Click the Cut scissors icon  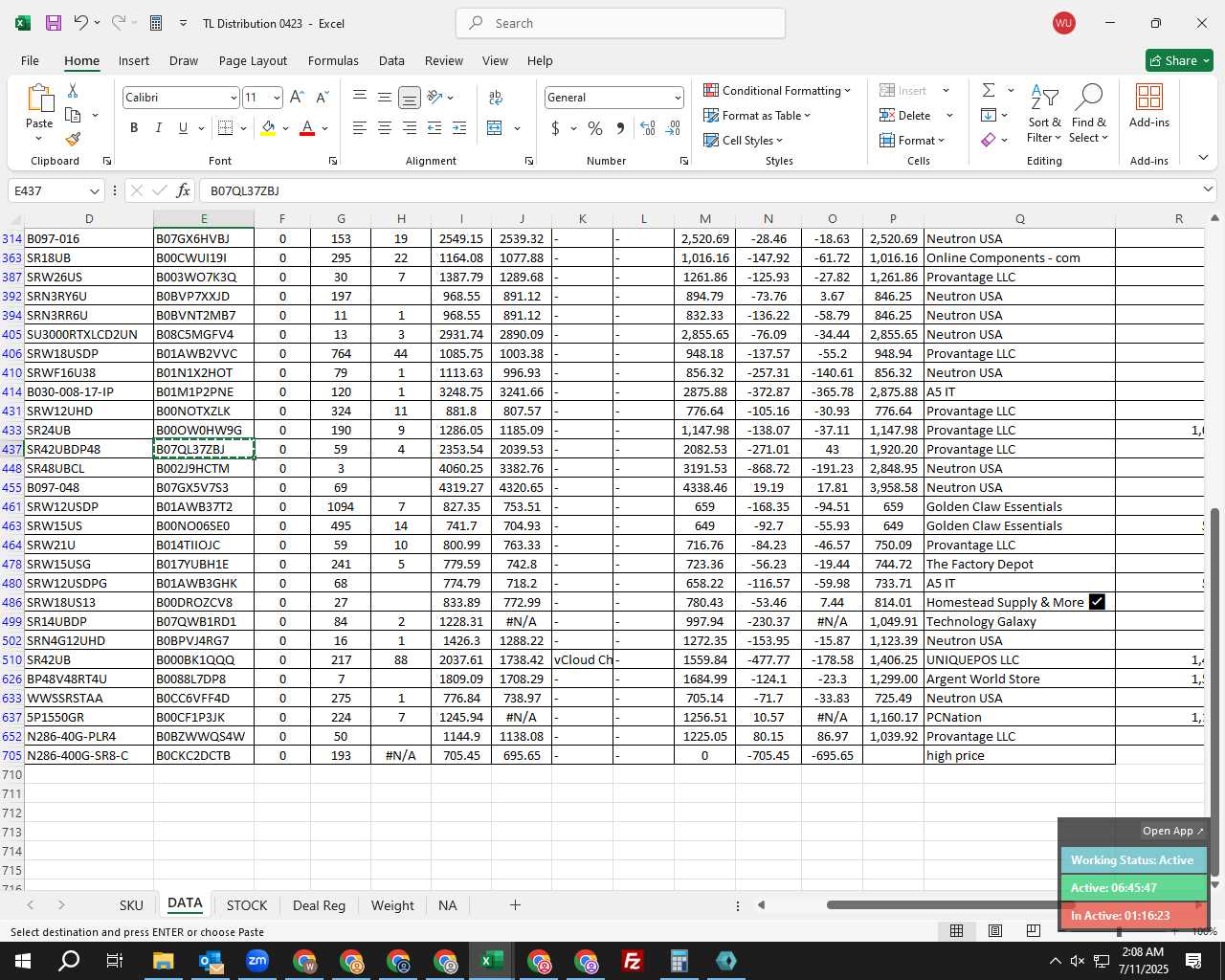tap(73, 90)
